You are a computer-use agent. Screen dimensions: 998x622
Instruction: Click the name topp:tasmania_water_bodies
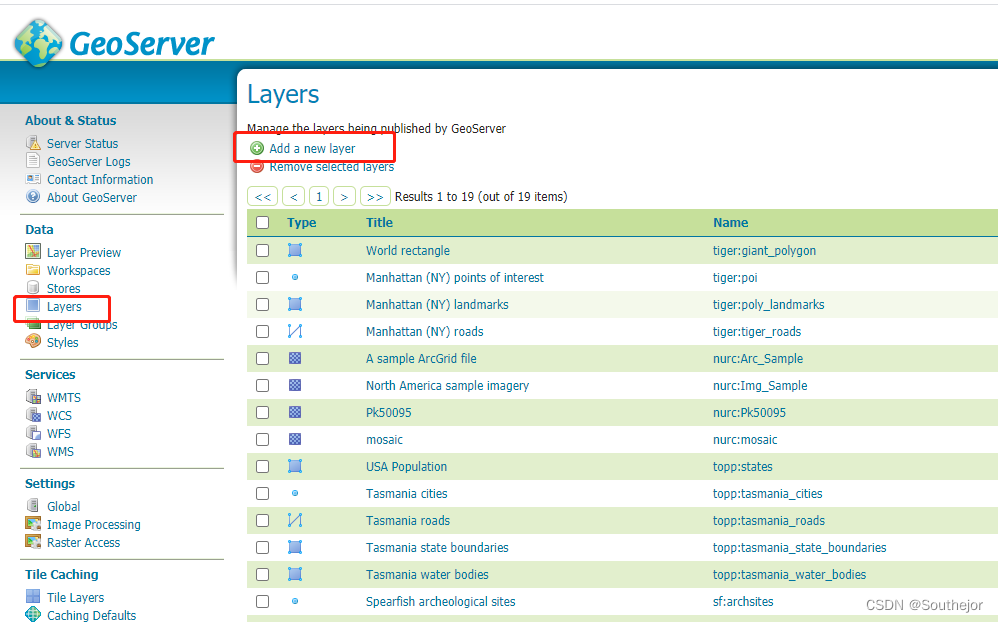(789, 574)
